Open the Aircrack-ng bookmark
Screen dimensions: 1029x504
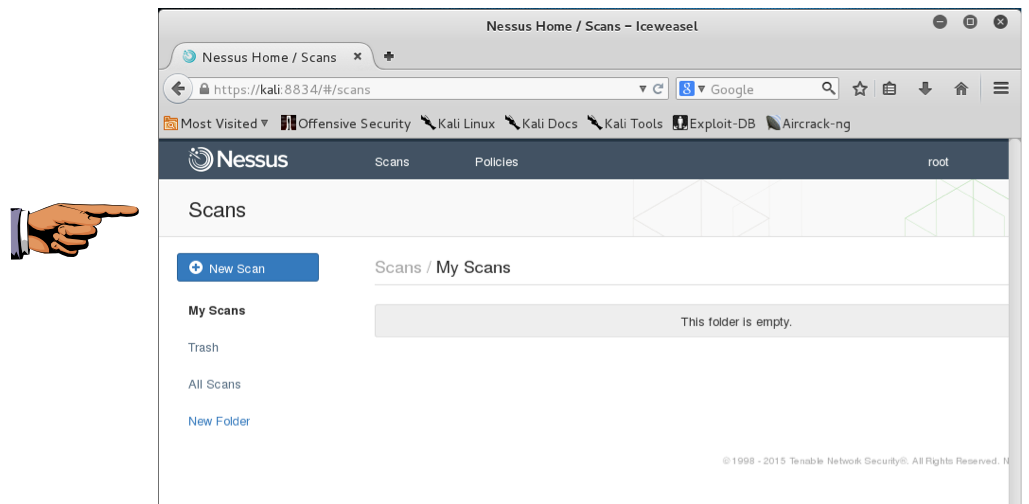(x=808, y=123)
